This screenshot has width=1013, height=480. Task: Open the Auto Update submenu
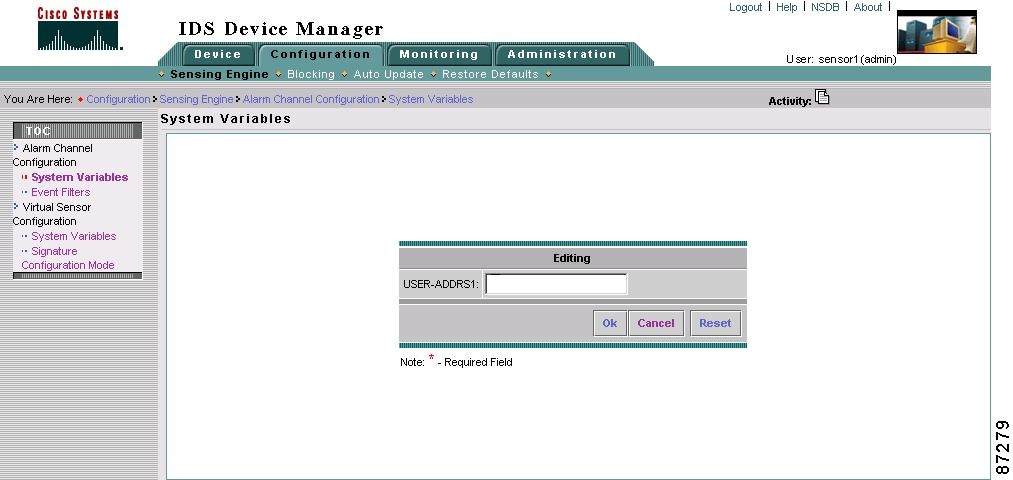coord(388,74)
